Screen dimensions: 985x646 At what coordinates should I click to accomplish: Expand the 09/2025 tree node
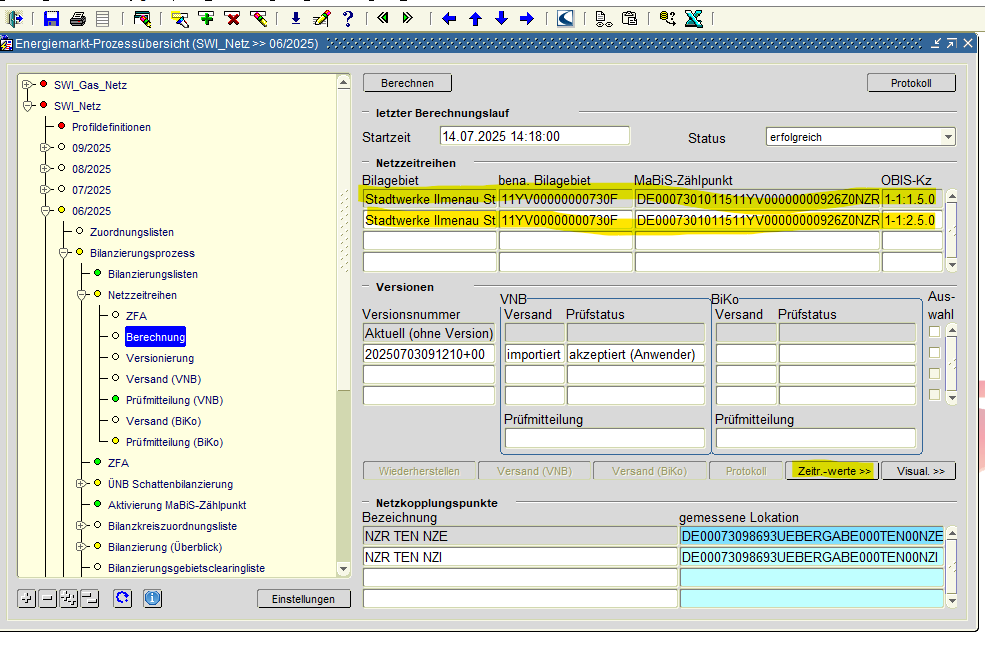pos(45,147)
